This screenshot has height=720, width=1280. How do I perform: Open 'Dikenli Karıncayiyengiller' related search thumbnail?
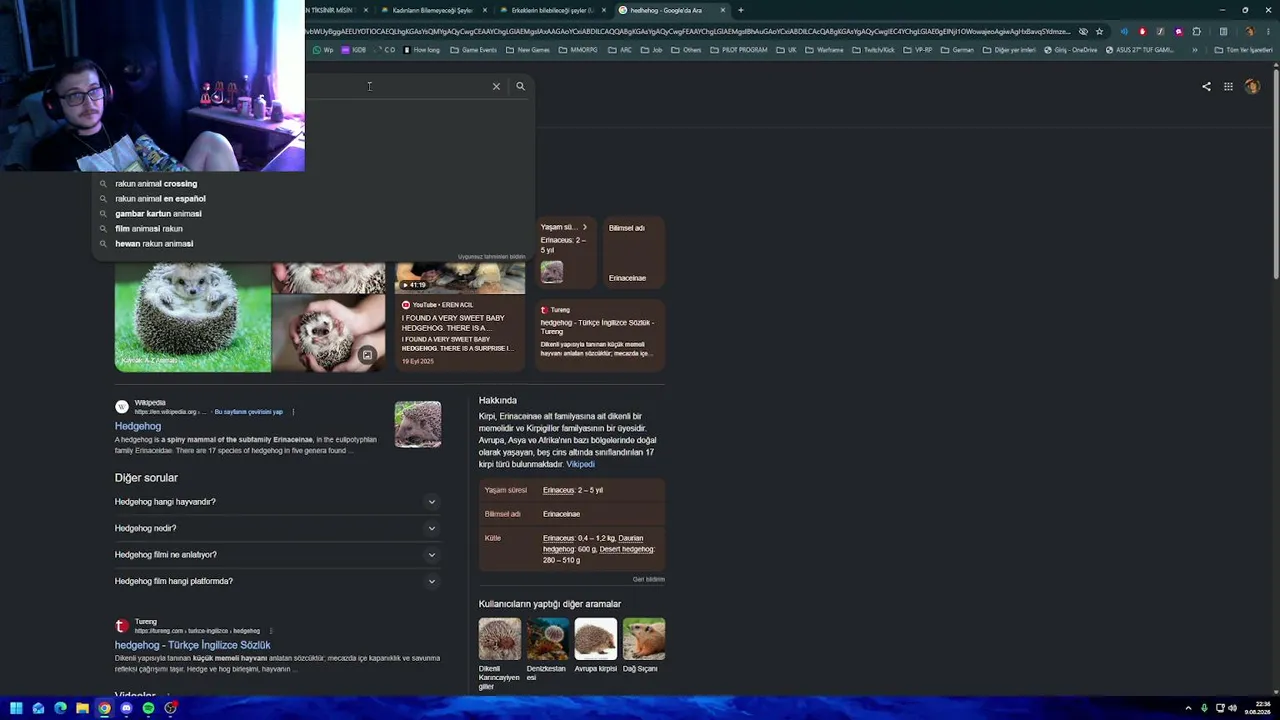[x=499, y=639]
